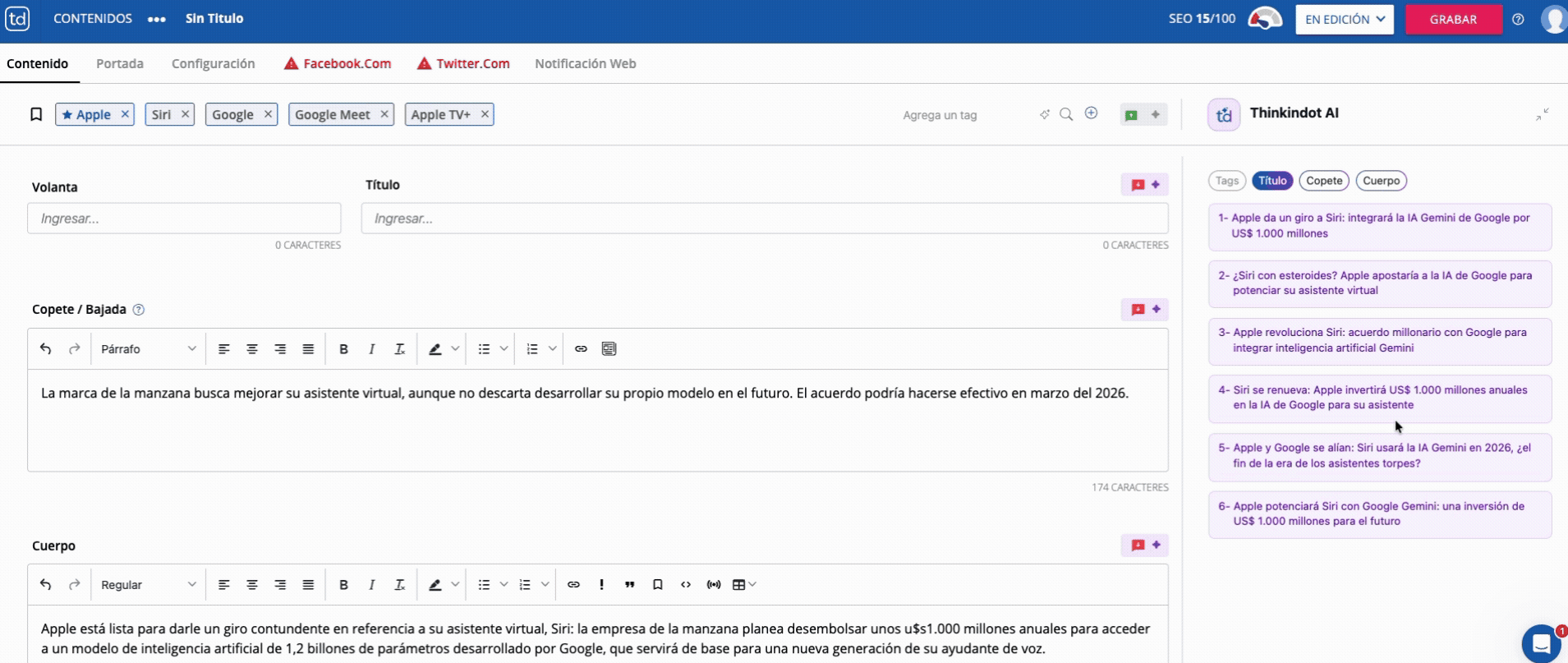Expand numbered list options in Copete toolbar
This screenshot has width=1568, height=663.
553,349
